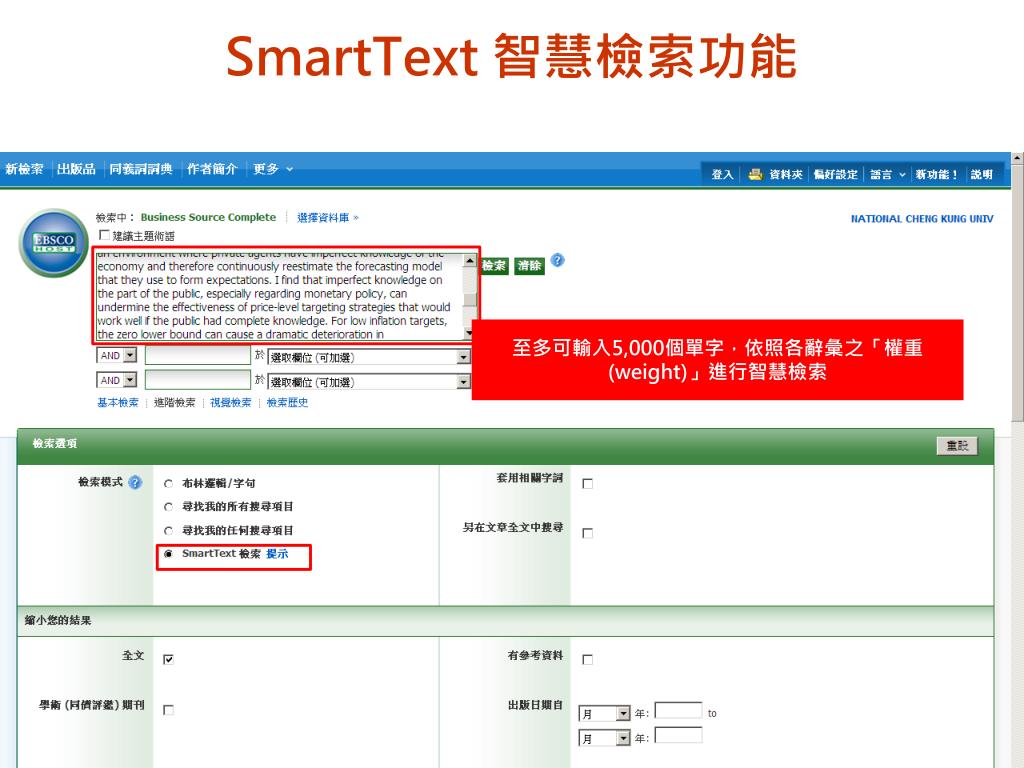The height and width of the screenshot is (768, 1024).
Task: Expand the language menu
Action: (888, 174)
